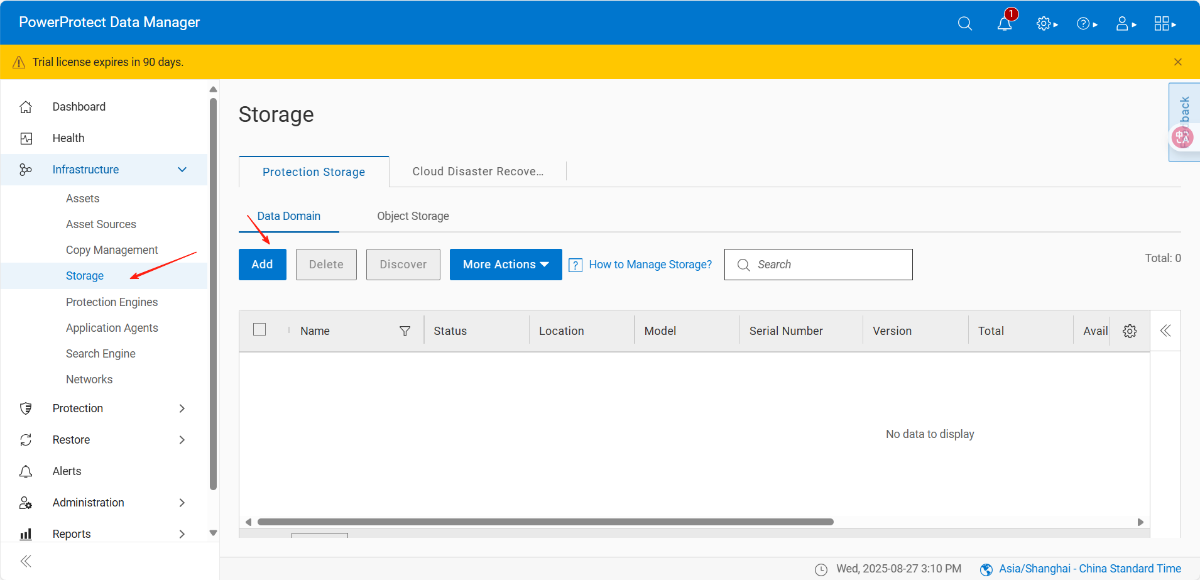Open How to Manage Storage link
The height and width of the screenshot is (580, 1200).
(651, 265)
